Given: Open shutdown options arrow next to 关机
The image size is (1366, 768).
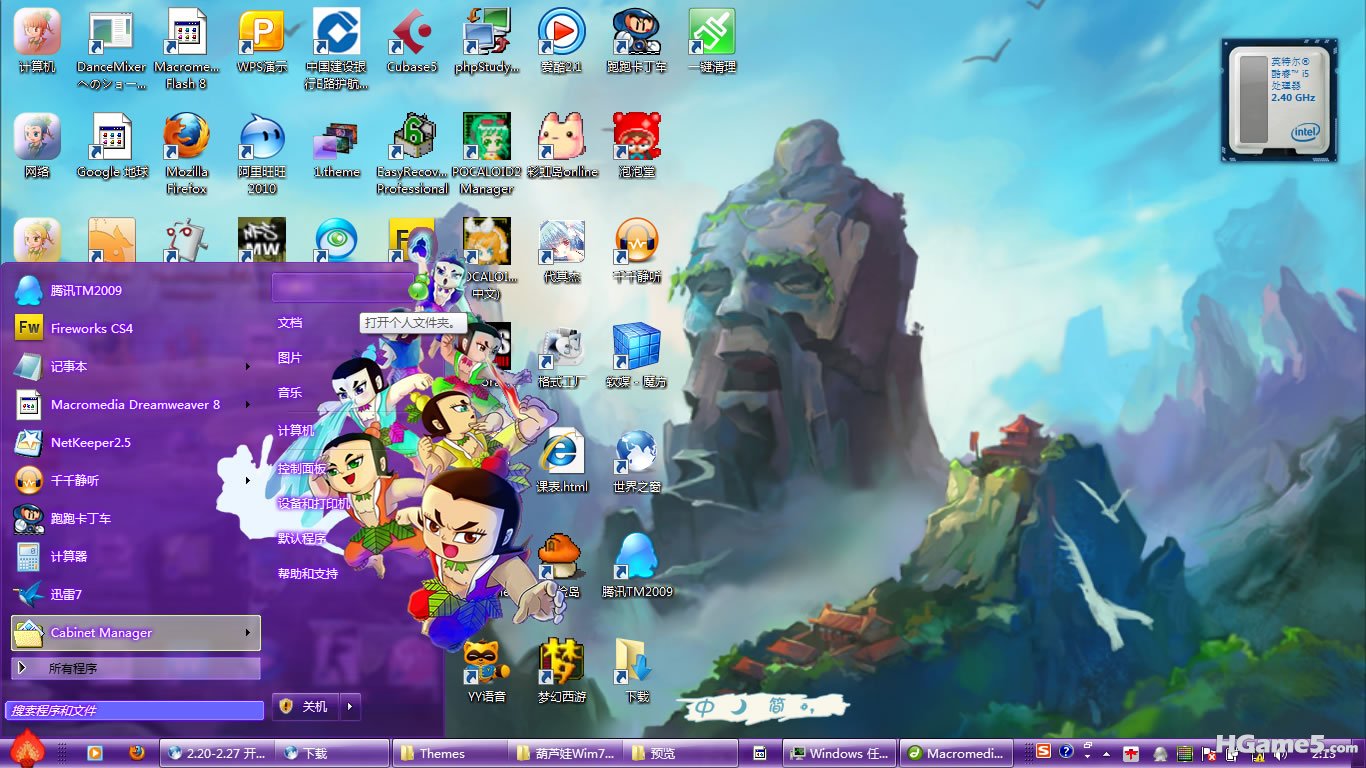Looking at the screenshot, I should click(x=350, y=707).
